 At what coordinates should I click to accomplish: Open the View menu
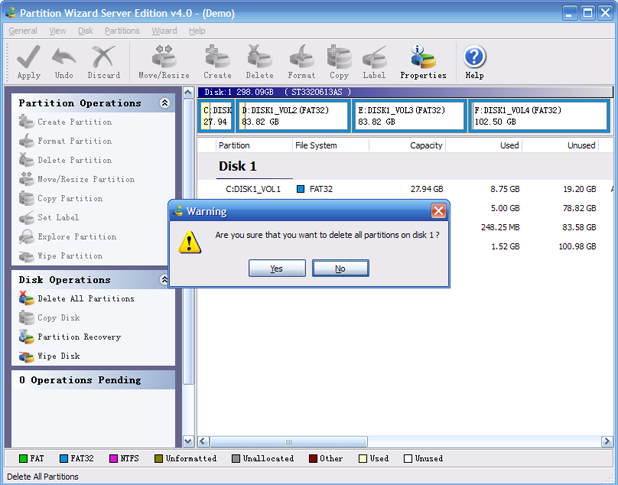tap(58, 31)
